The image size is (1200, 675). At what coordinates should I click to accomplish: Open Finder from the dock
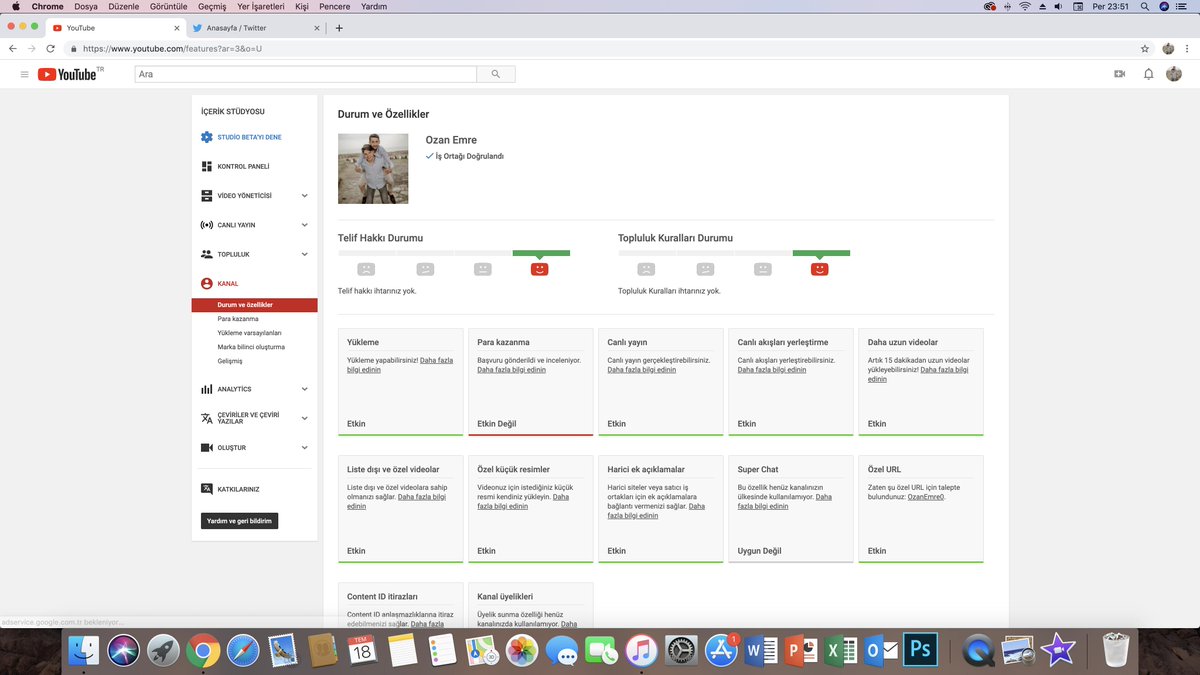84,651
